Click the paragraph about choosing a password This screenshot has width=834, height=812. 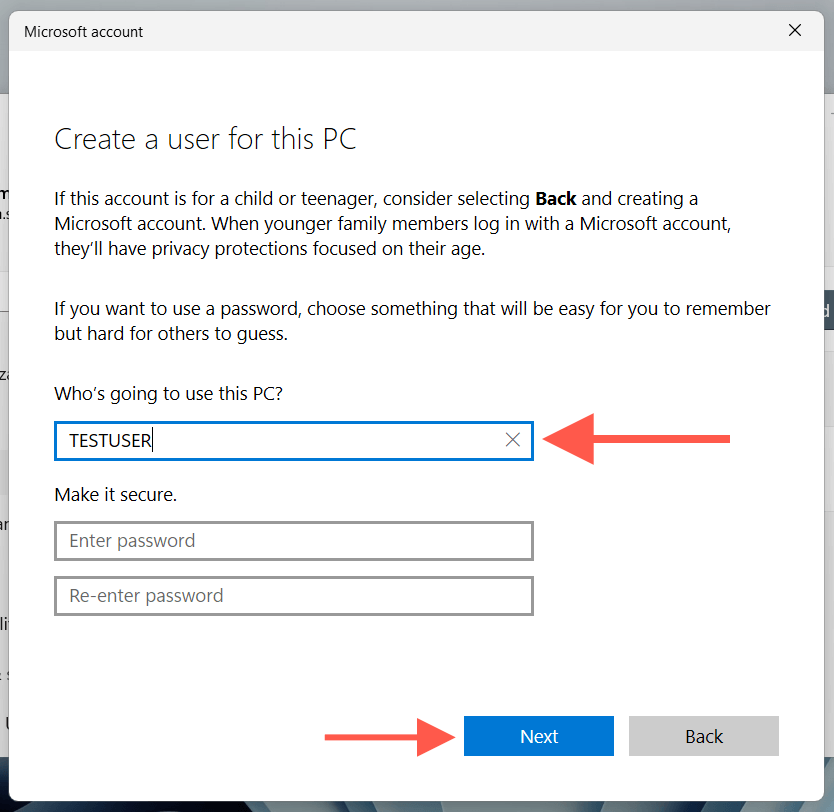[x=412, y=321]
